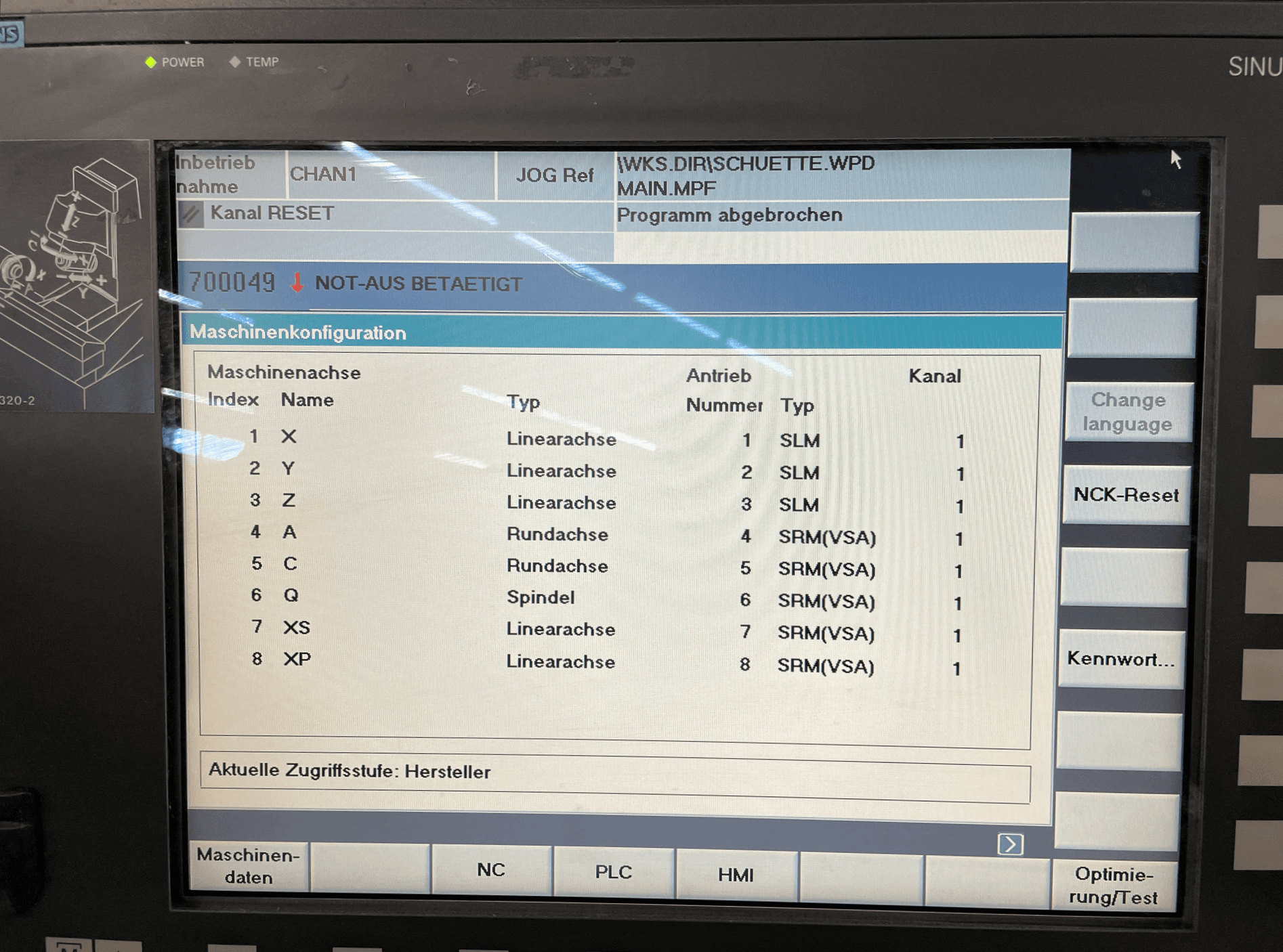
Task: Click the TEMP indicator diamond
Action: click(234, 62)
